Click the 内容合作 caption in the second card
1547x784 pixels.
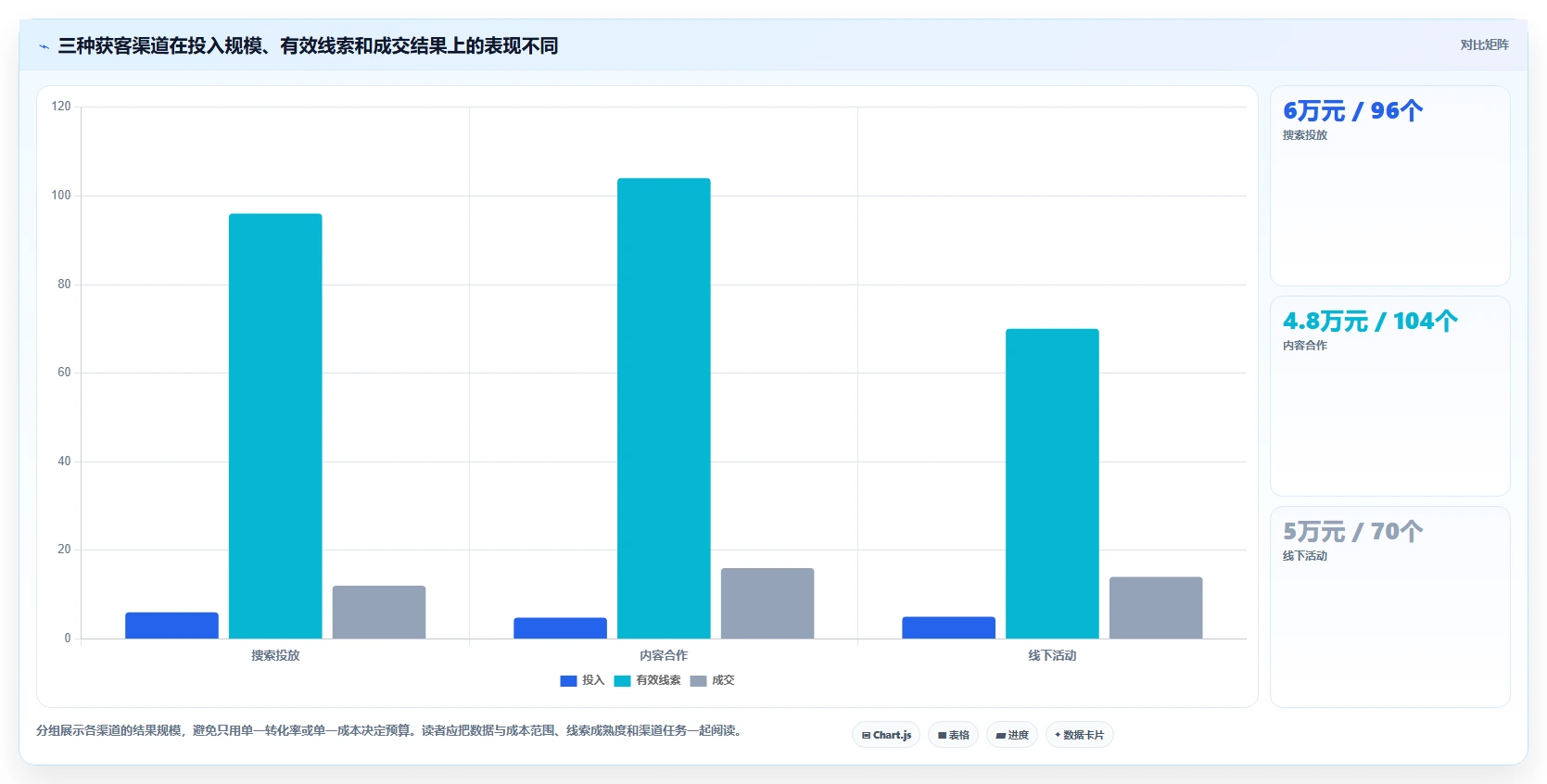[x=1305, y=346]
